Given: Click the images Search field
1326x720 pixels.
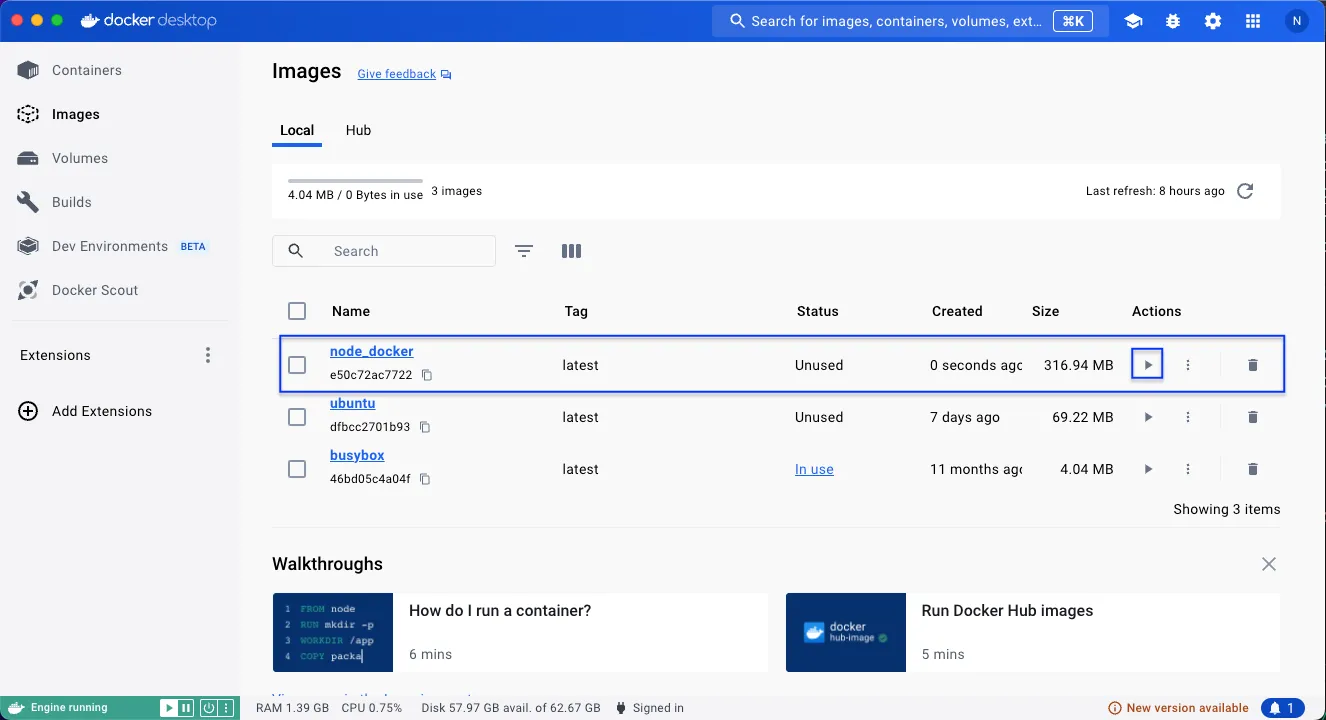Looking at the screenshot, I should pos(384,251).
